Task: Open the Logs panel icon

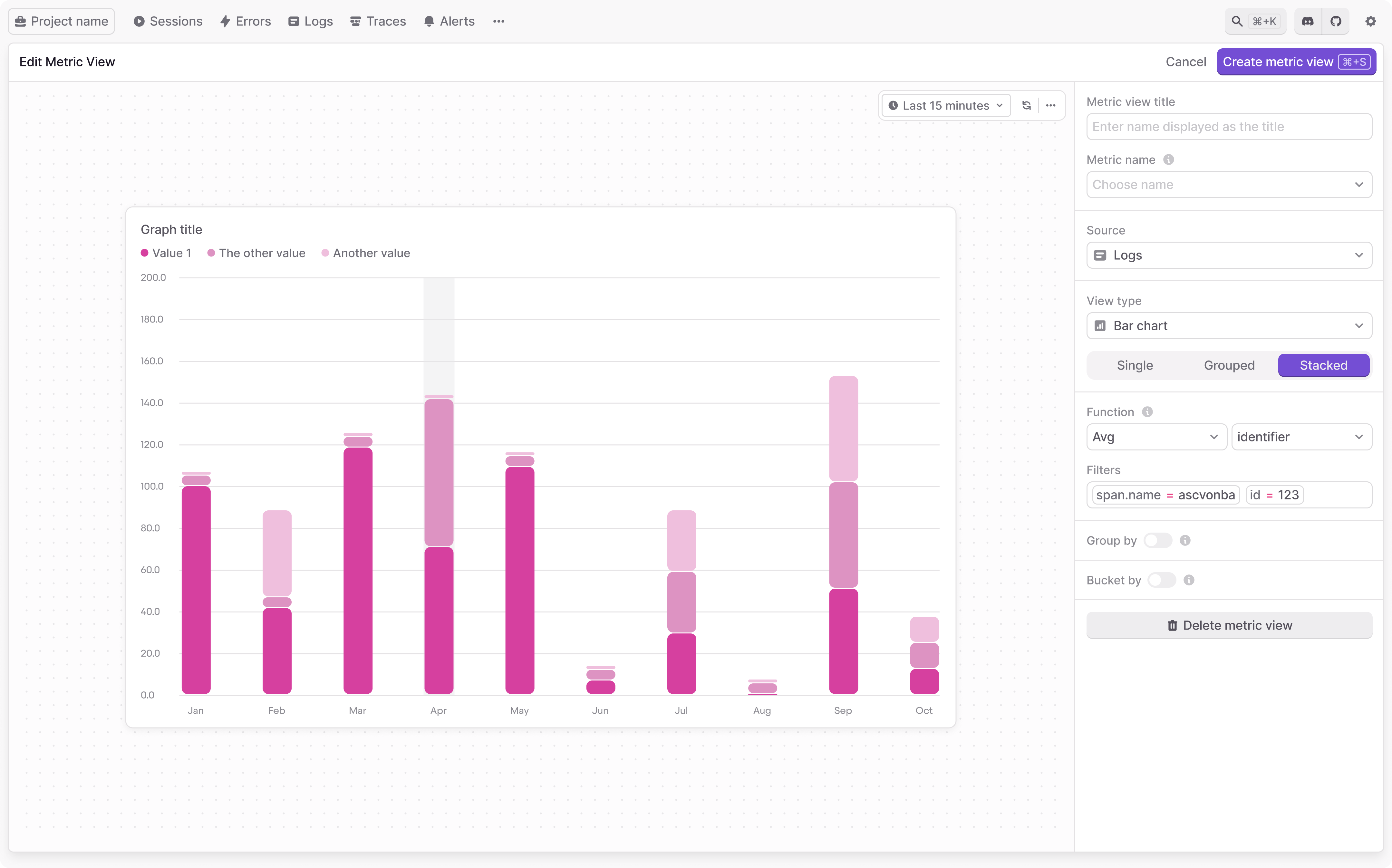Action: (x=294, y=21)
